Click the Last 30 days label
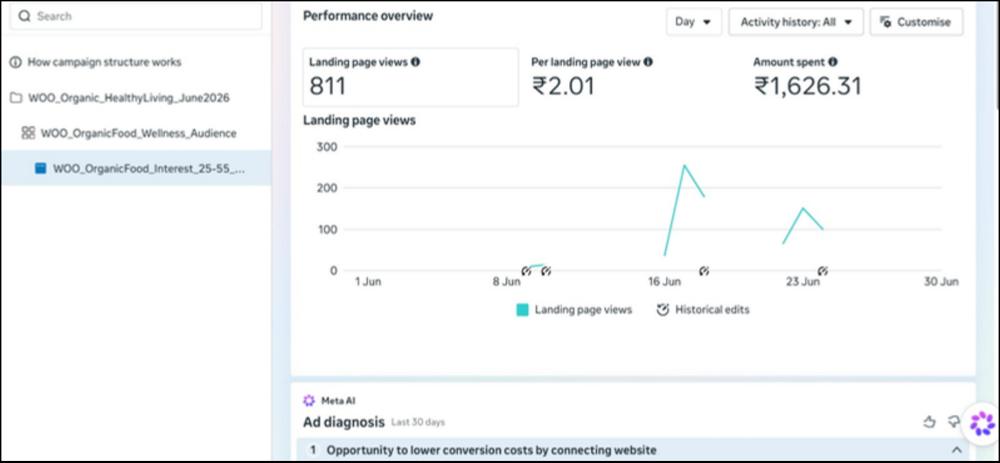1000x463 pixels. click(418, 422)
